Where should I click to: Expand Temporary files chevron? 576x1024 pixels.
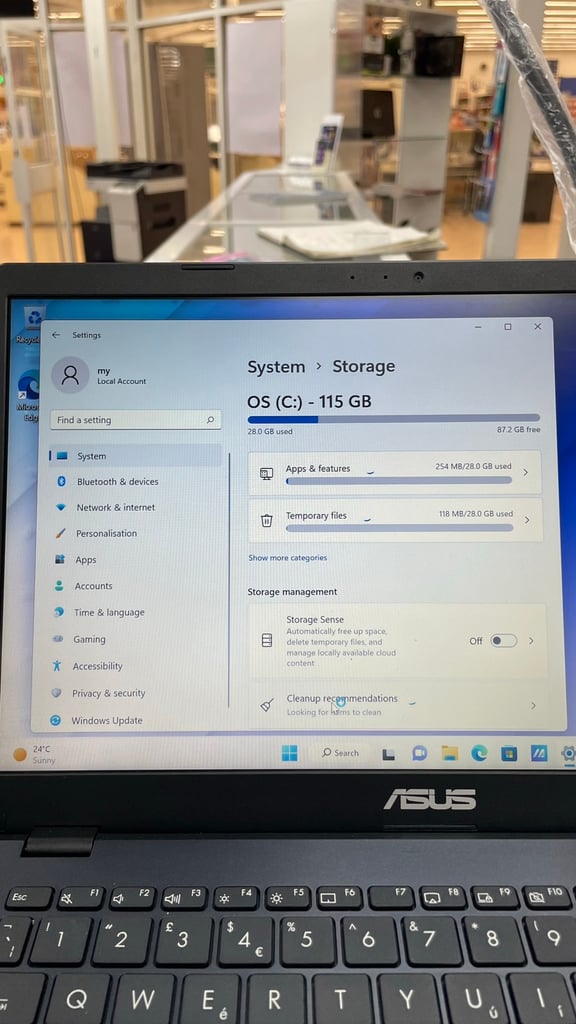click(x=526, y=520)
